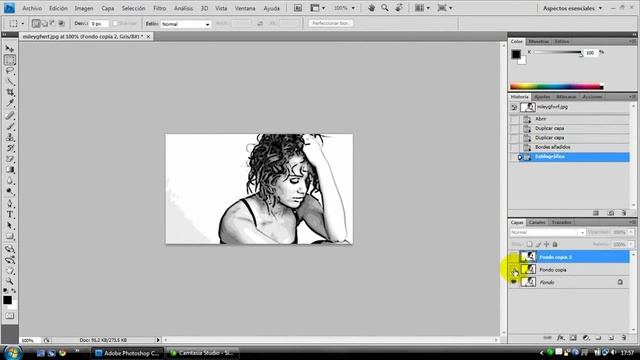This screenshot has height=360, width=640.
Task: Click Rotate View tool in application bar
Action: pyautogui.click(x=399, y=8)
